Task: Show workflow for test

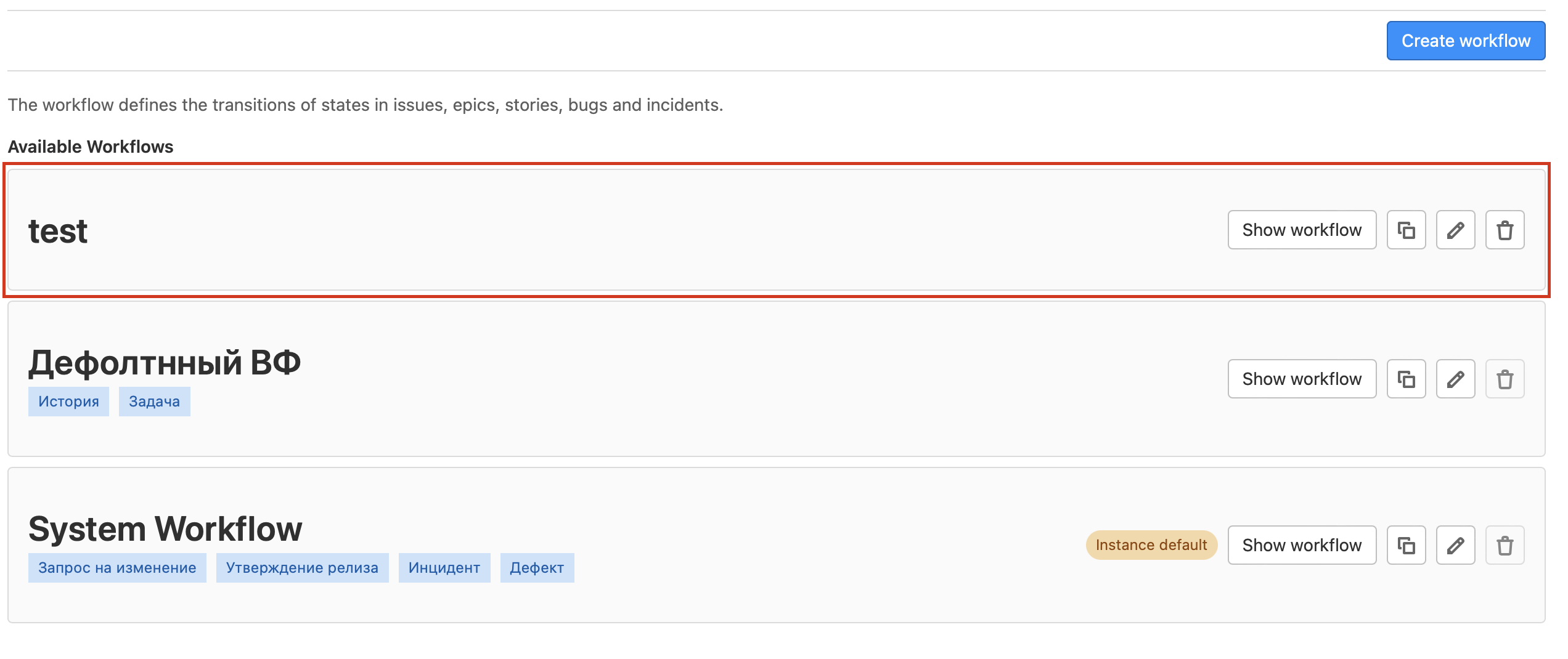Action: (x=1302, y=230)
